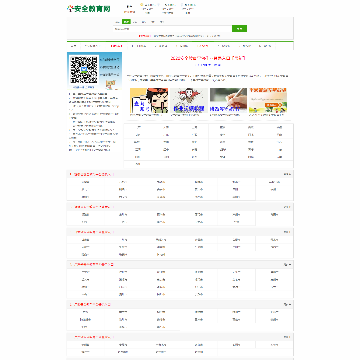This screenshot has height=360, width=360.
Task: Click the green search button
Action: (x=239, y=29)
